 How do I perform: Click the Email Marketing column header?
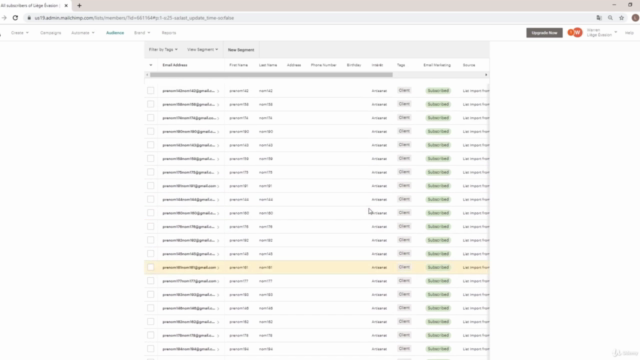437,65
